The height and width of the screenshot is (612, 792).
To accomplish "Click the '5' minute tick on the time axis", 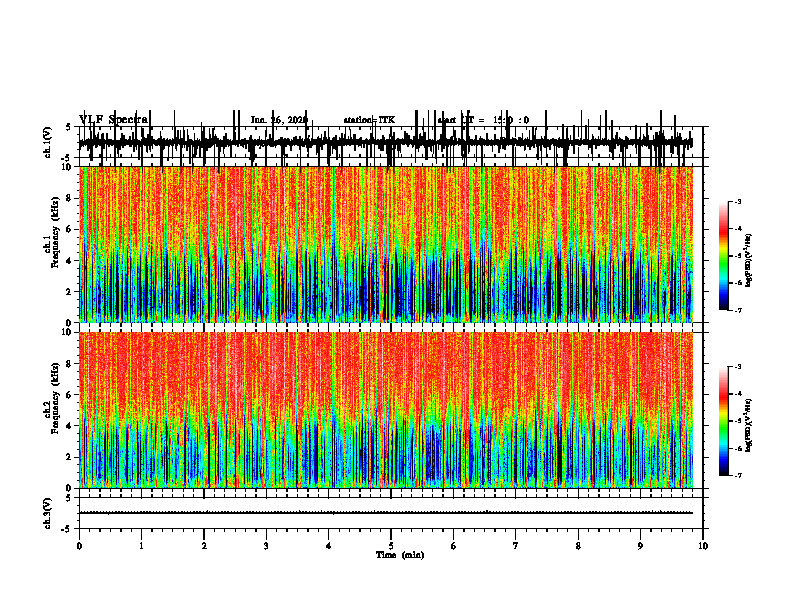I will (x=391, y=546).
